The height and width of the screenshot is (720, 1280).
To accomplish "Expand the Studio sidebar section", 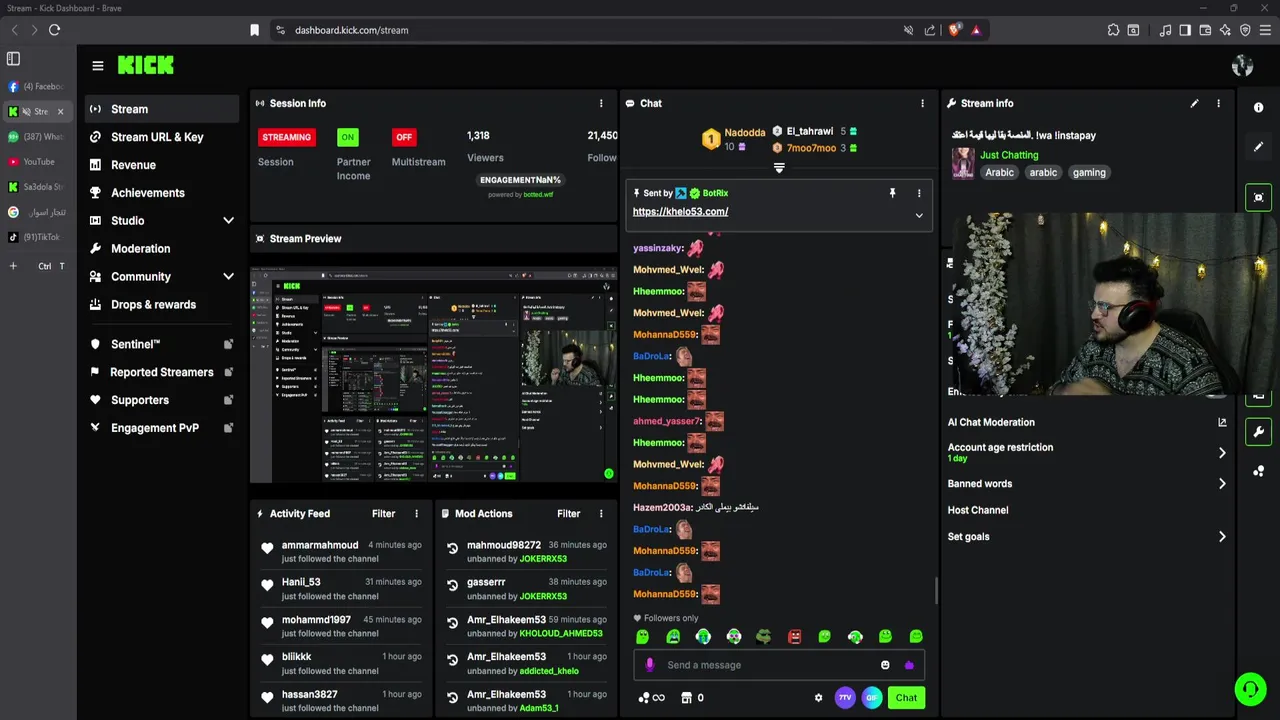I will [228, 220].
